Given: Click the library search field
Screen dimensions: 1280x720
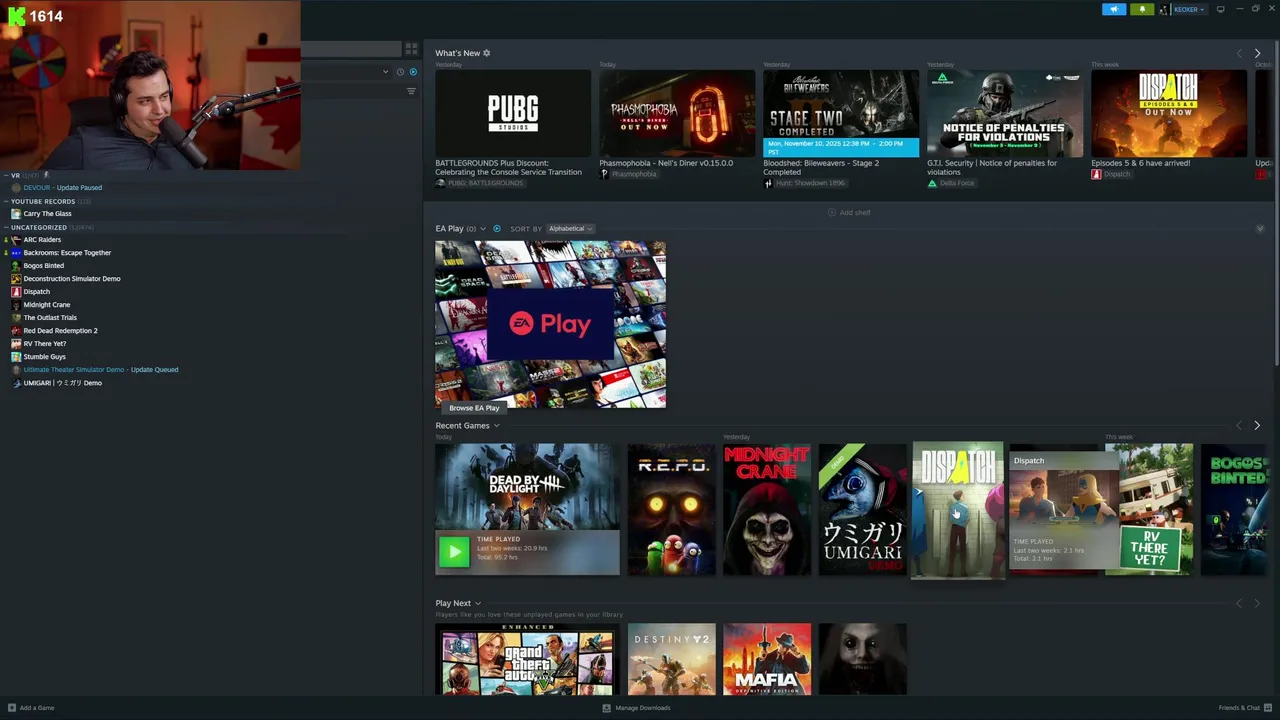Looking at the screenshot, I should pos(350,49).
